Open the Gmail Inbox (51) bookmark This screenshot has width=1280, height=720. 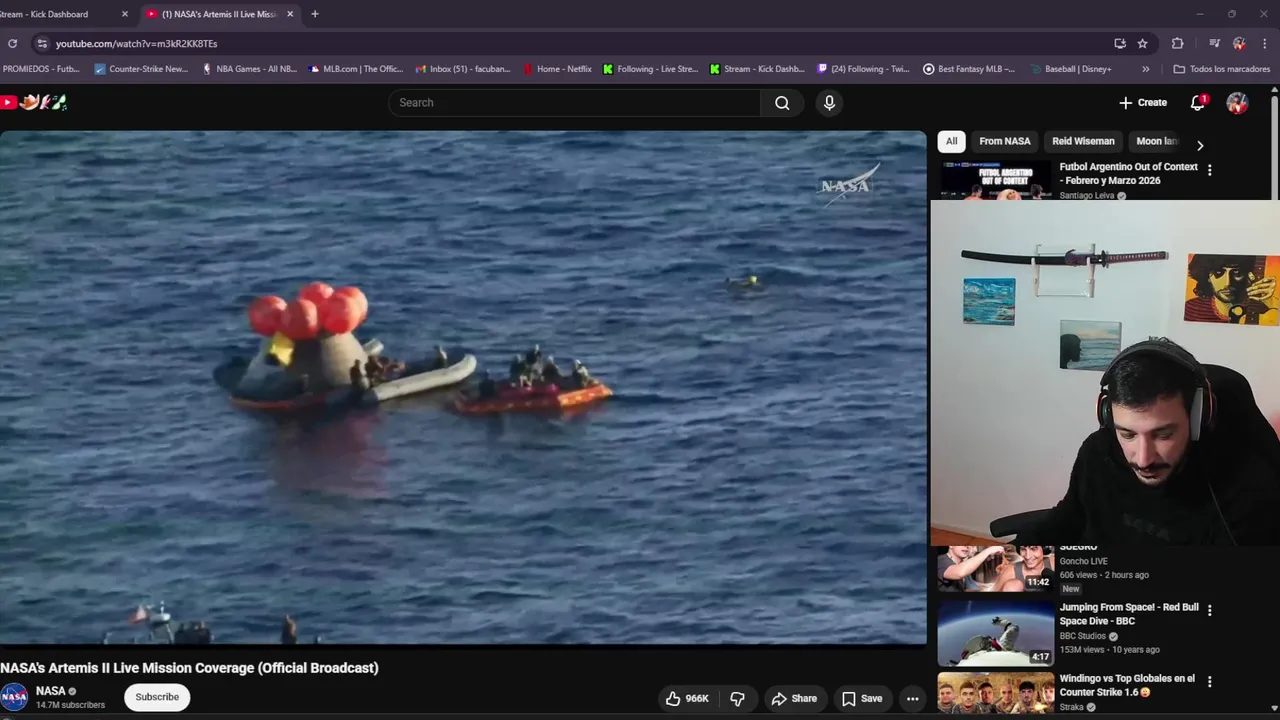point(463,69)
